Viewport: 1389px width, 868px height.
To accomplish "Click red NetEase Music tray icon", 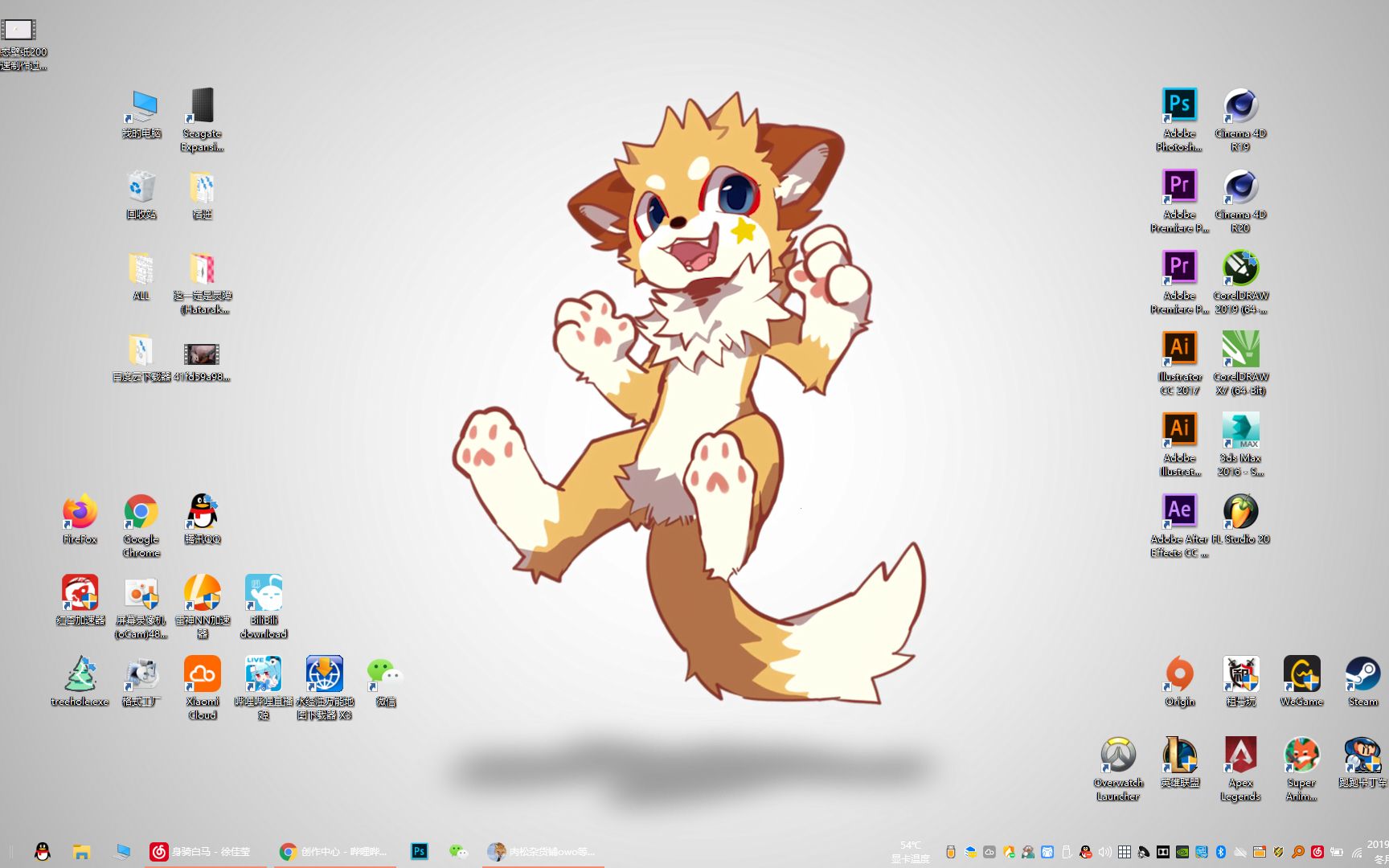I will tap(1317, 852).
